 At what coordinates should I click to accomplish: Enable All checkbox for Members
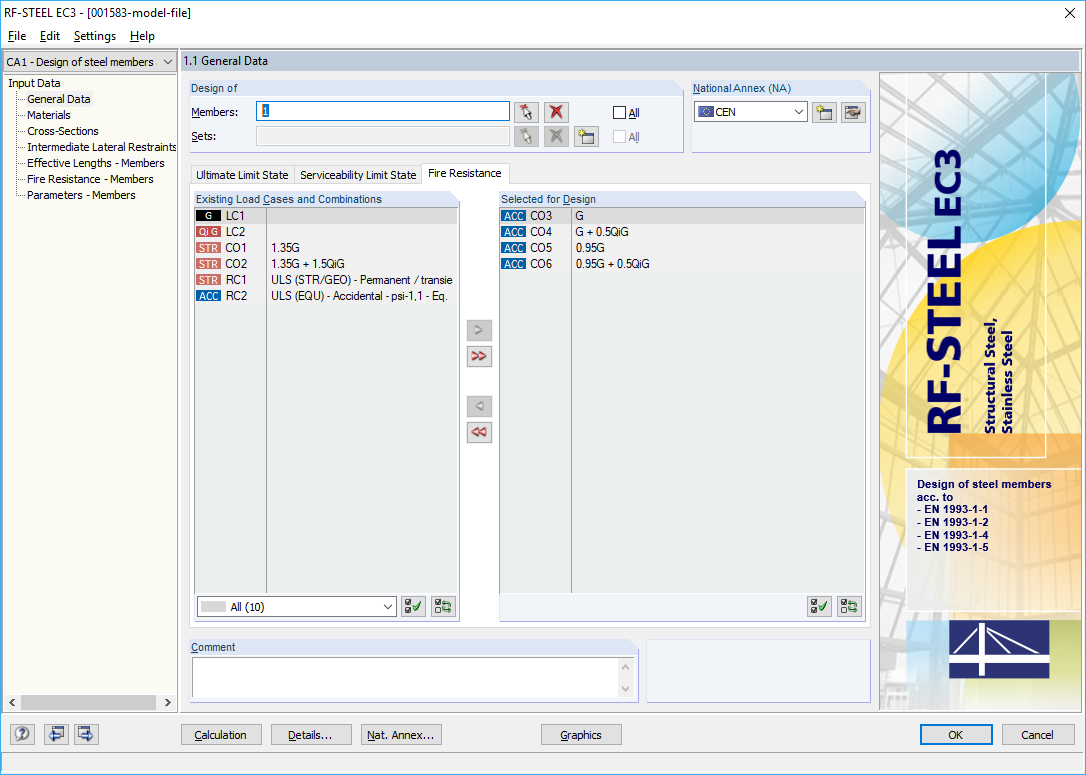[x=619, y=113]
